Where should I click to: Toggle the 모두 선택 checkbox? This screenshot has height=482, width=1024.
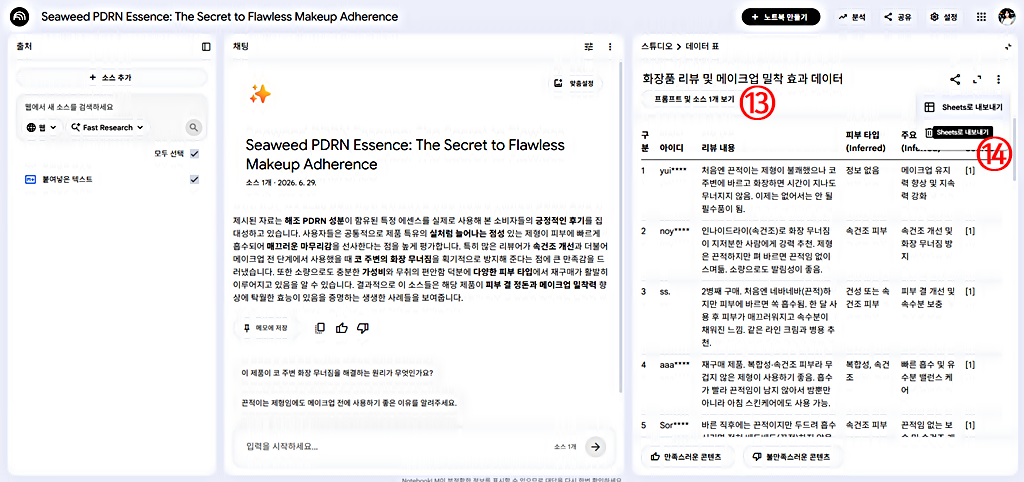194,154
